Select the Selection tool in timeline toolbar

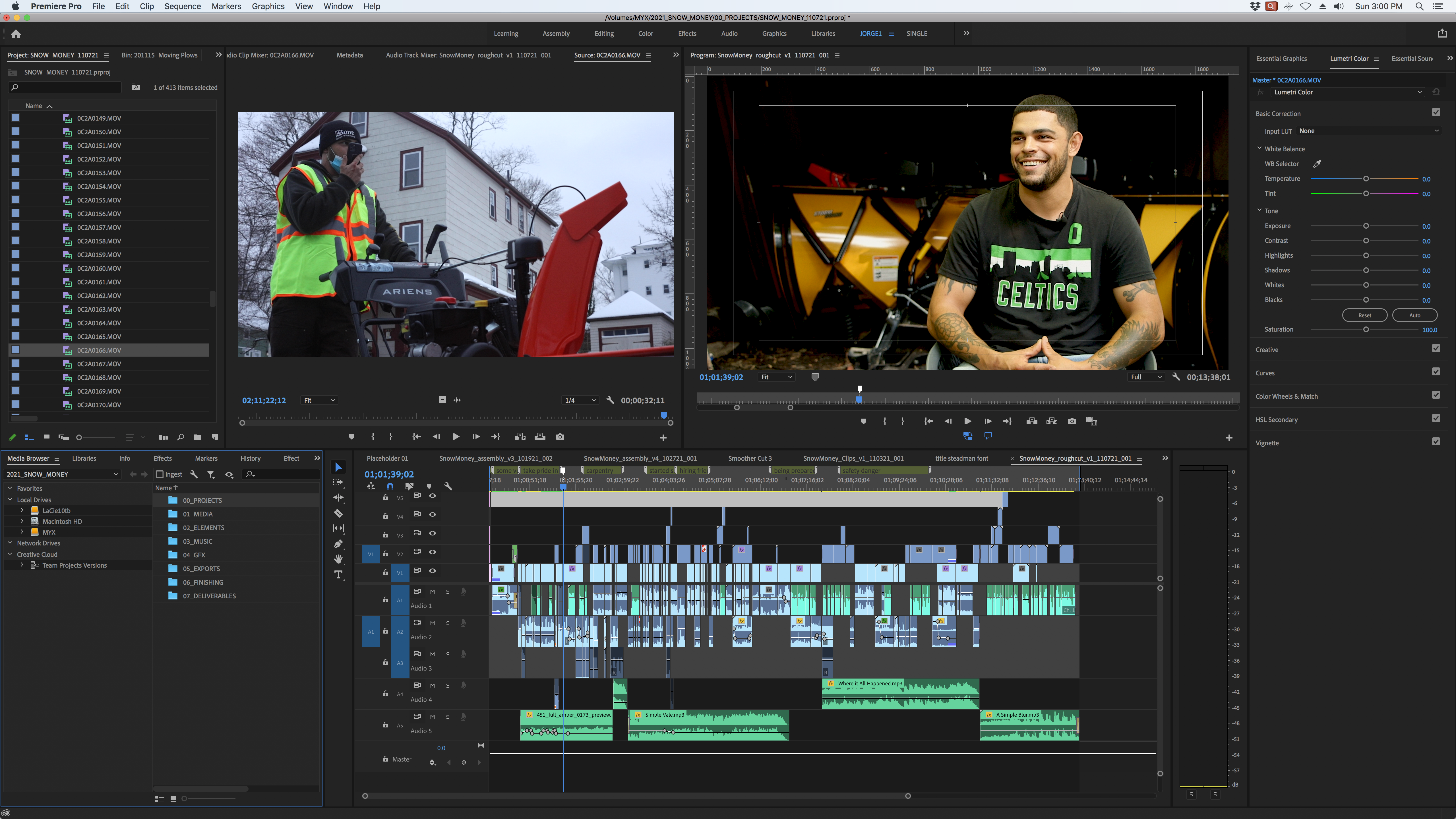coord(338,468)
